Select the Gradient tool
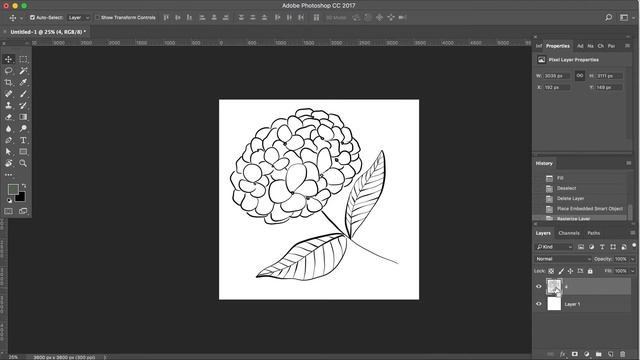Image resolution: width=640 pixels, height=360 pixels. (23, 117)
